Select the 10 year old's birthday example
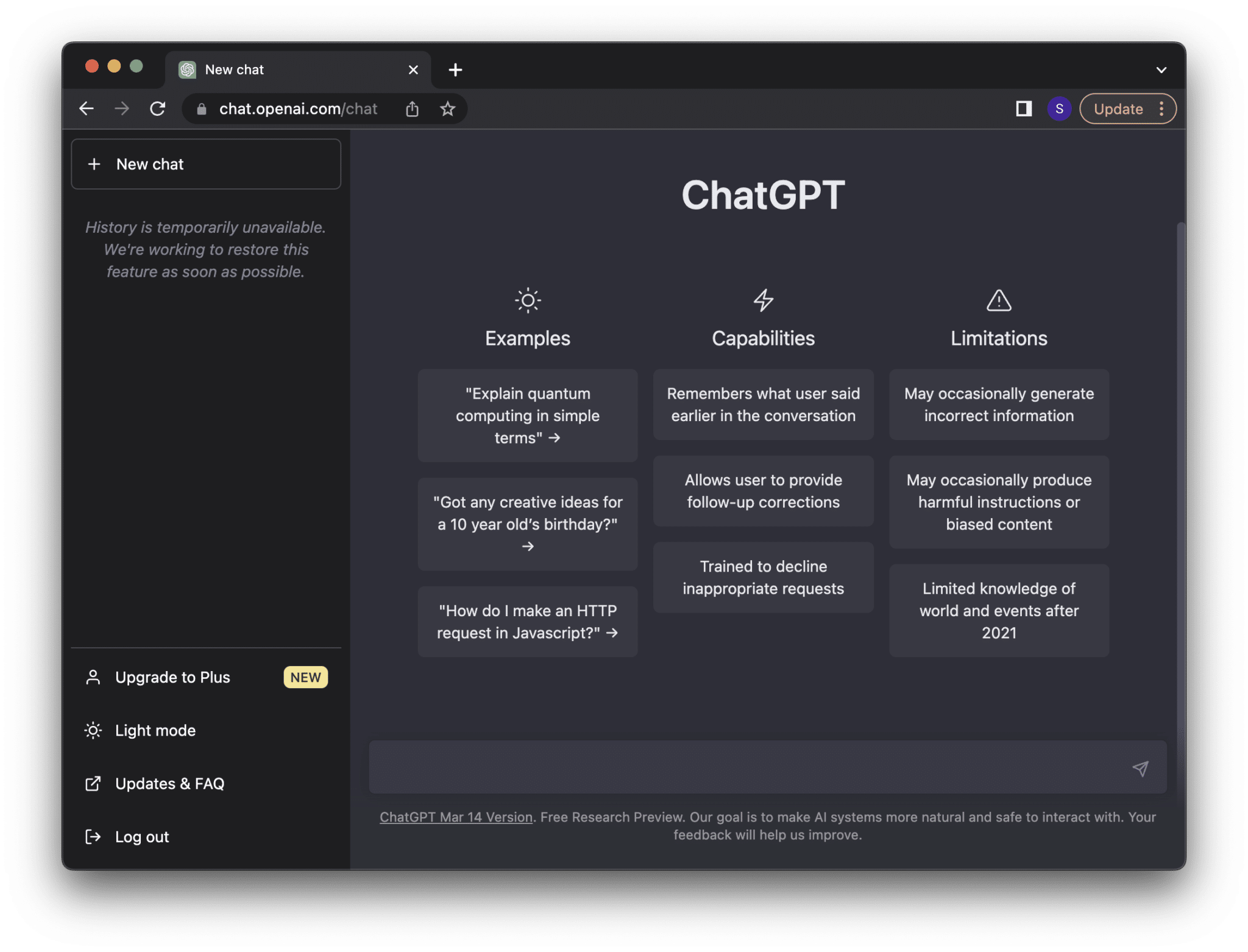Screen dimensions: 1248x952 point(528,524)
